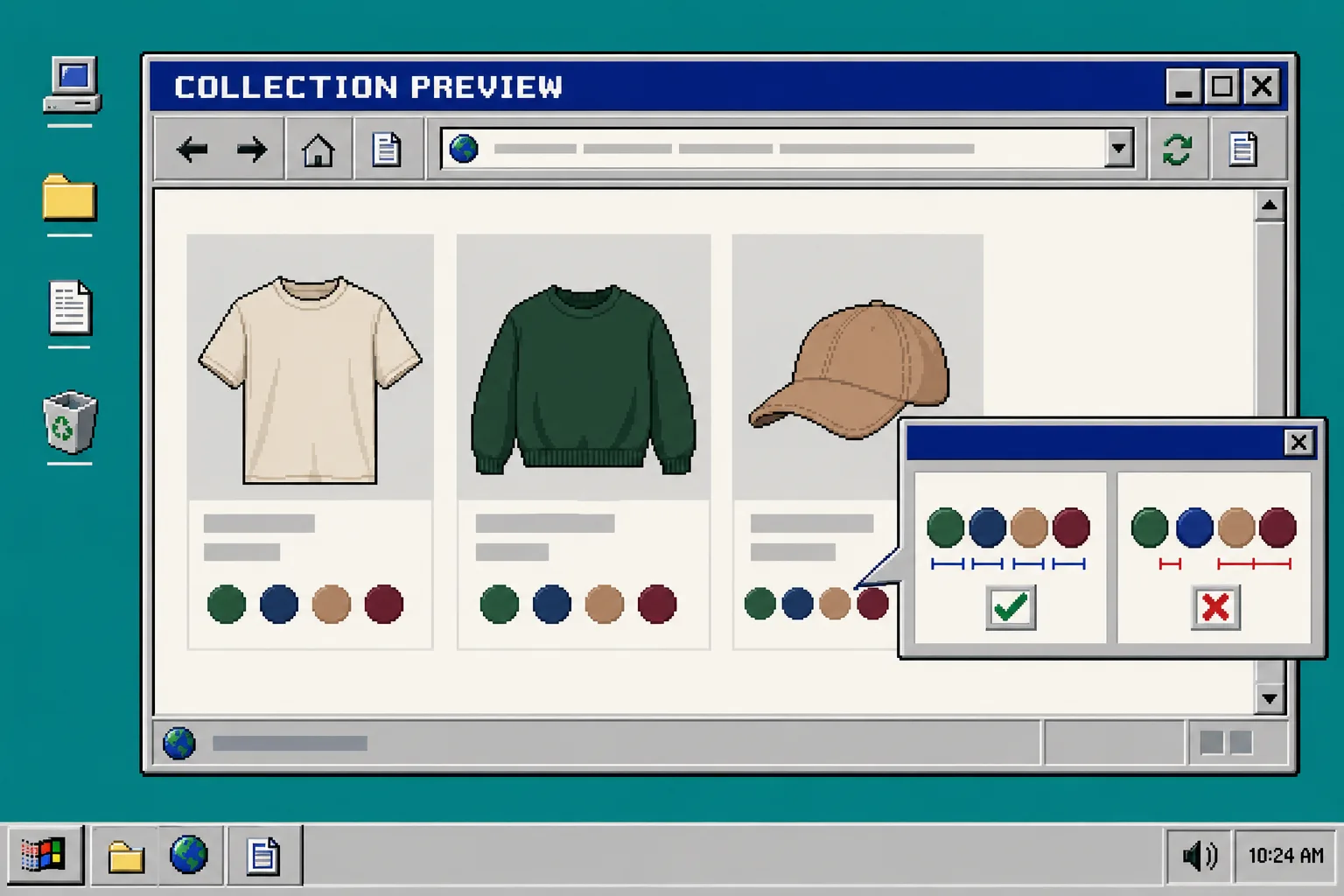Open the text document desktop icon

[x=70, y=307]
